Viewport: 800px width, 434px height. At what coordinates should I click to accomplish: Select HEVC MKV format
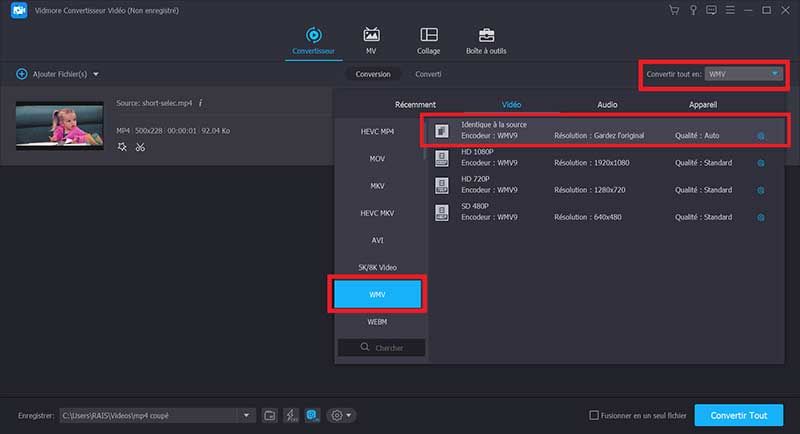pyautogui.click(x=377, y=213)
